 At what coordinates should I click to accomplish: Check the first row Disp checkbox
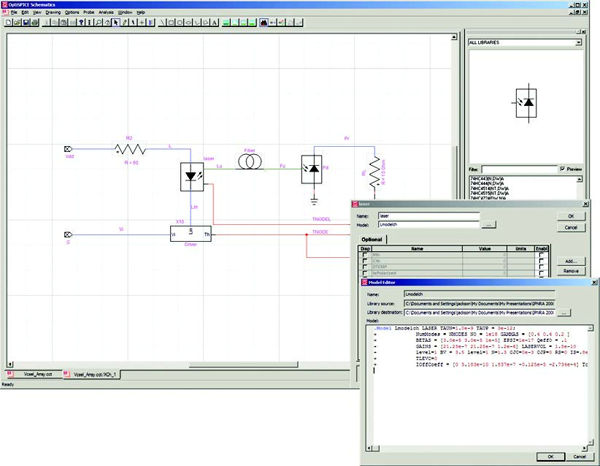[x=364, y=256]
